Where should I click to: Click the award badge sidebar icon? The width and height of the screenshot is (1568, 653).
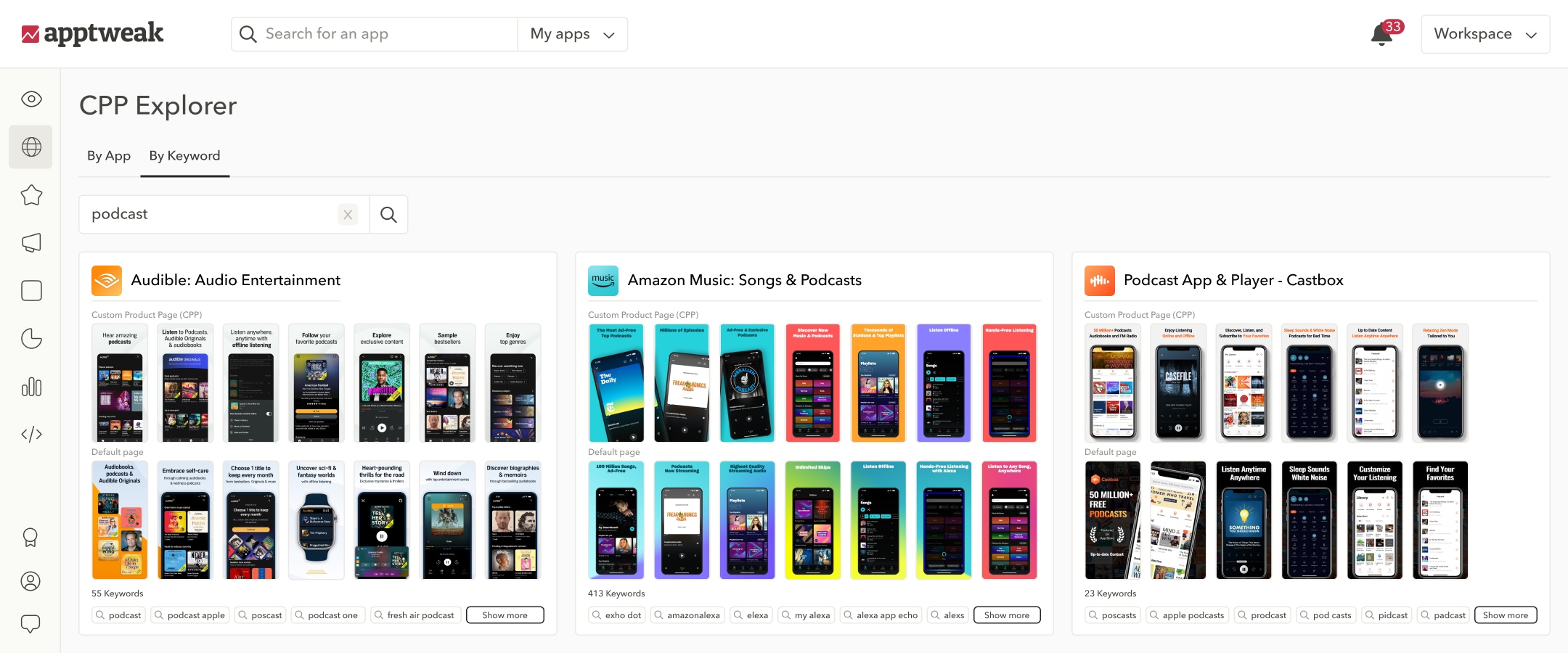click(30, 538)
